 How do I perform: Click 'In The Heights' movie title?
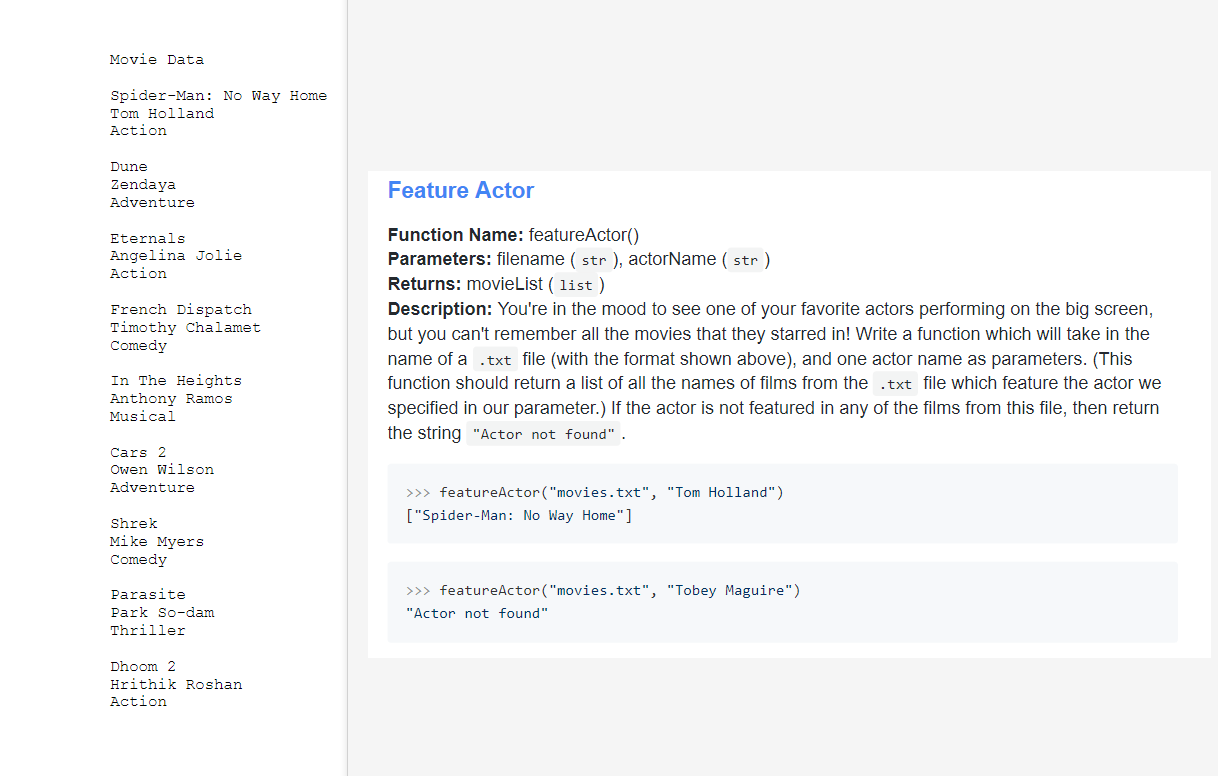[176, 381]
